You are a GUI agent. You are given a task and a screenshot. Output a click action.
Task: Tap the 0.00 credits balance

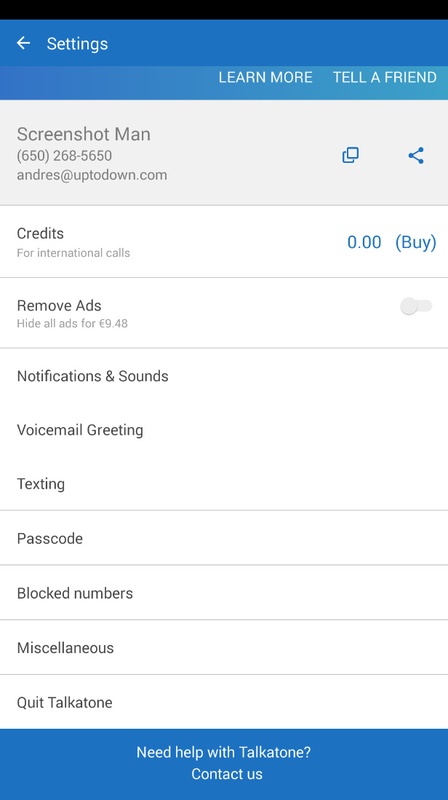pyautogui.click(x=364, y=242)
